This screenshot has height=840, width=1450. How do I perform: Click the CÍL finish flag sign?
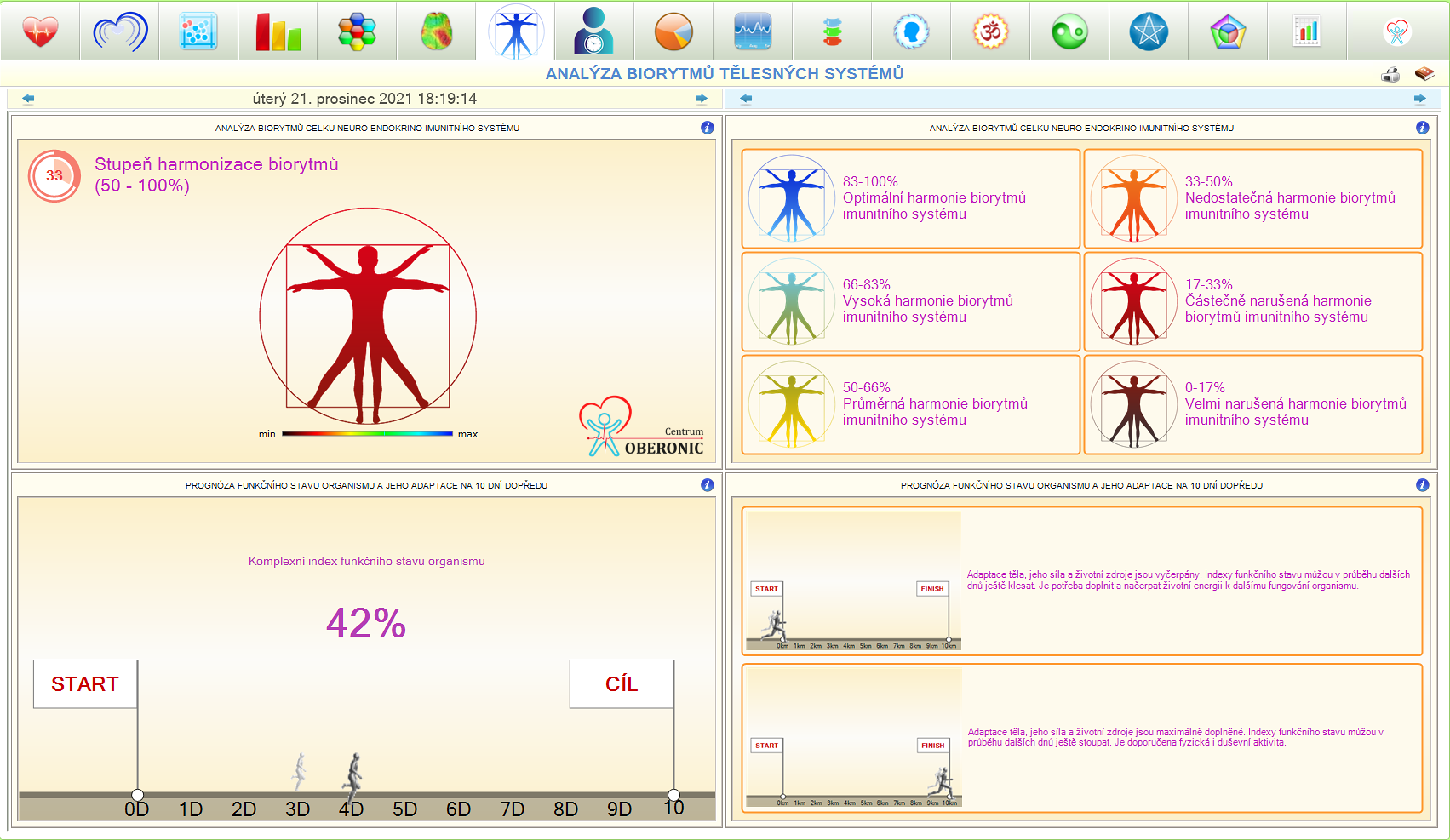click(622, 684)
